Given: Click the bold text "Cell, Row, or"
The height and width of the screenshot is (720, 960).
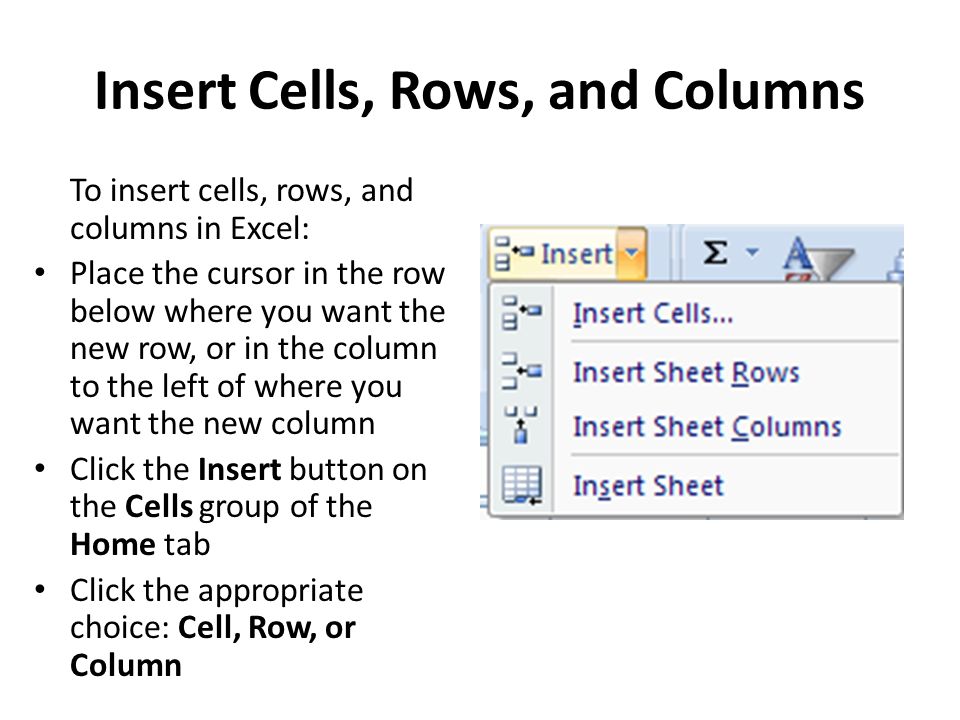Looking at the screenshot, I should coord(266,628).
